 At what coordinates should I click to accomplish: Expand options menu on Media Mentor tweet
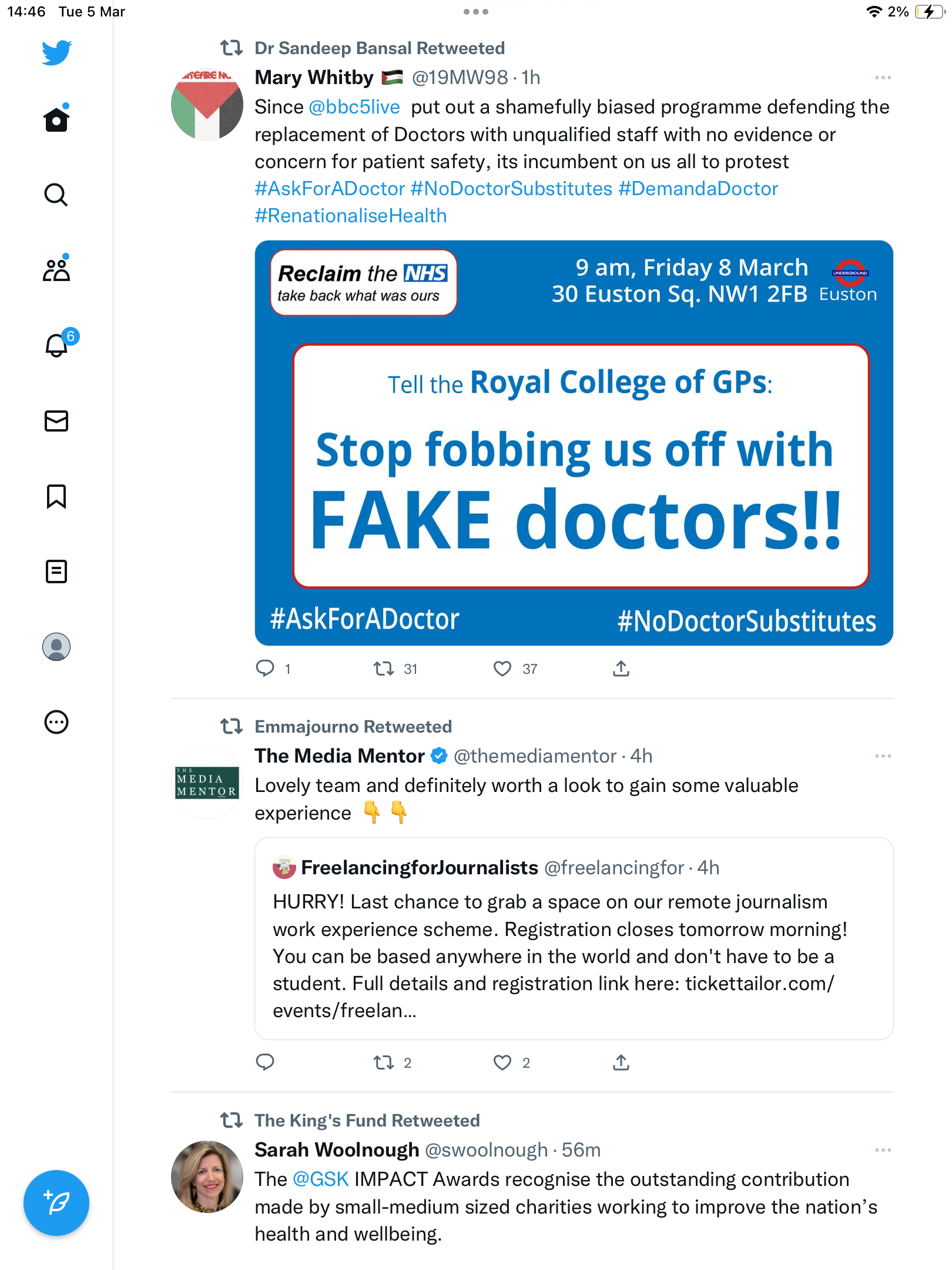pos(883,756)
